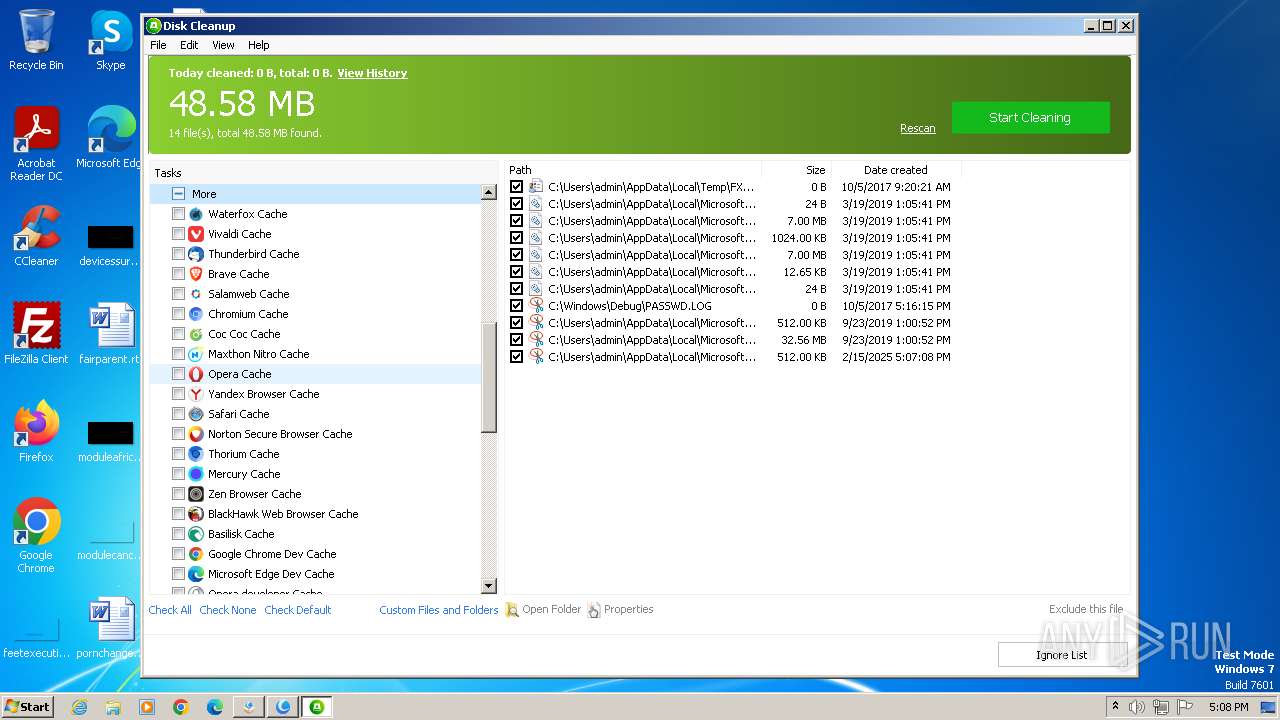This screenshot has width=1280, height=720.
Task: Open FileZilla Client desktop shortcut
Action: coord(36,333)
